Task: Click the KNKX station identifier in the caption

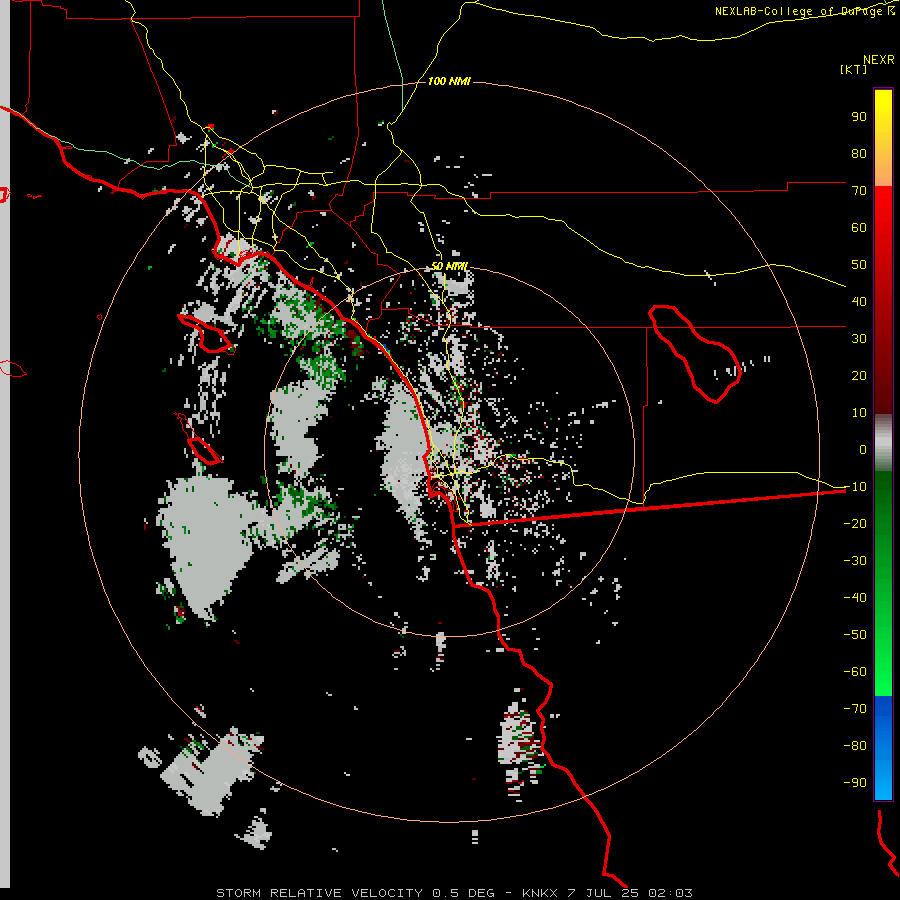Action: click(540, 893)
